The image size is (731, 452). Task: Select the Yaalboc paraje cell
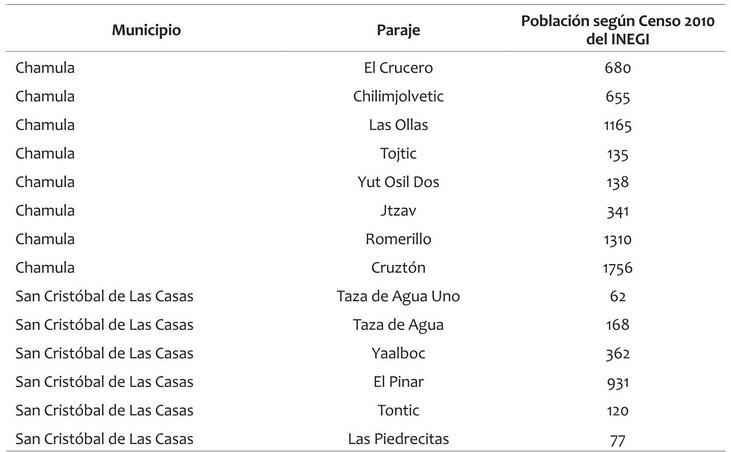coord(398,353)
